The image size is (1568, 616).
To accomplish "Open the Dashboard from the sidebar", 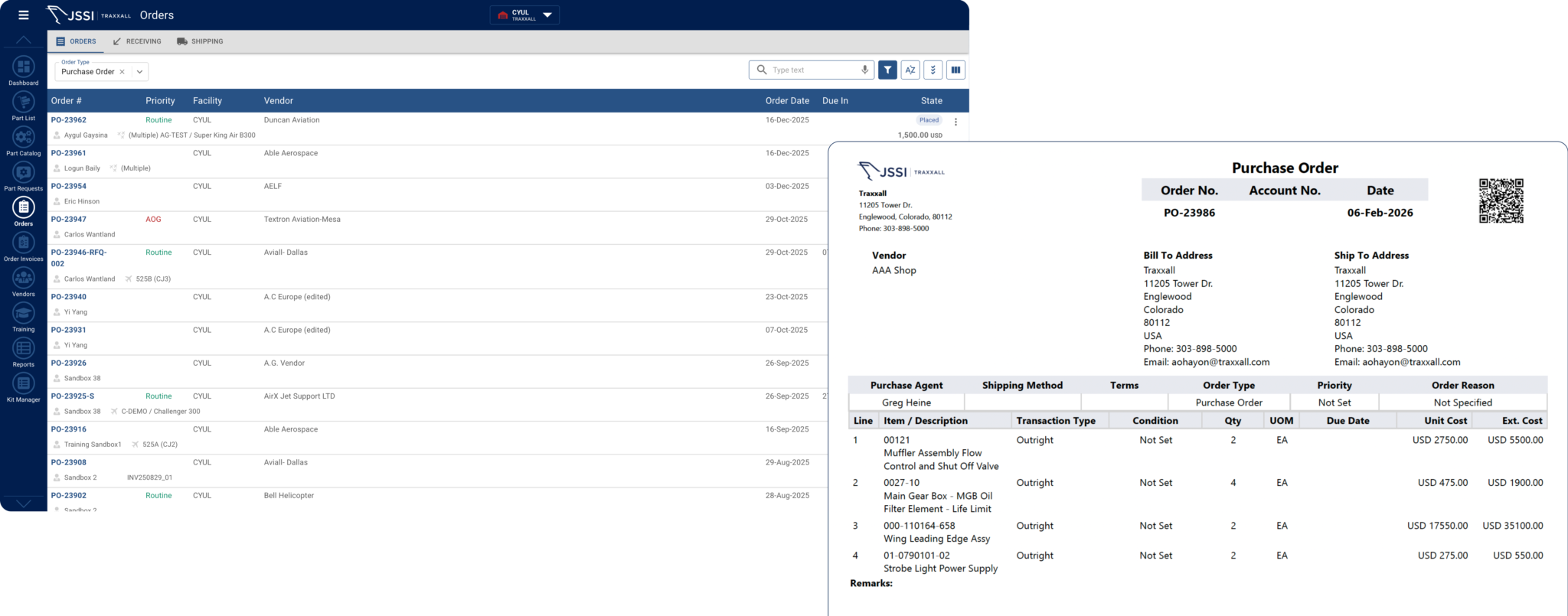I will tap(24, 68).
